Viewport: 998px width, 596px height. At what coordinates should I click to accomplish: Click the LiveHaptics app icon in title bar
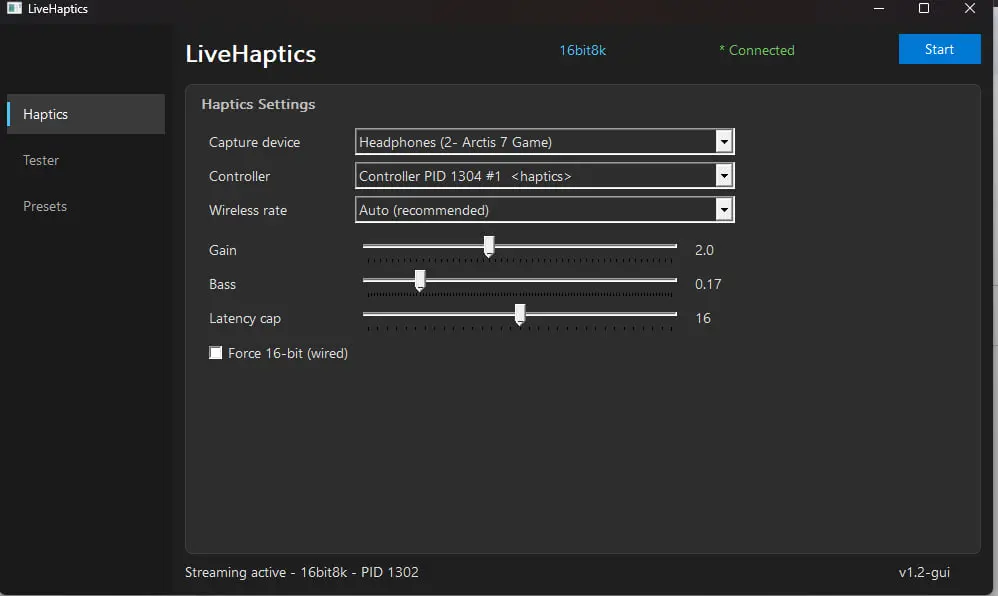[x=14, y=8]
